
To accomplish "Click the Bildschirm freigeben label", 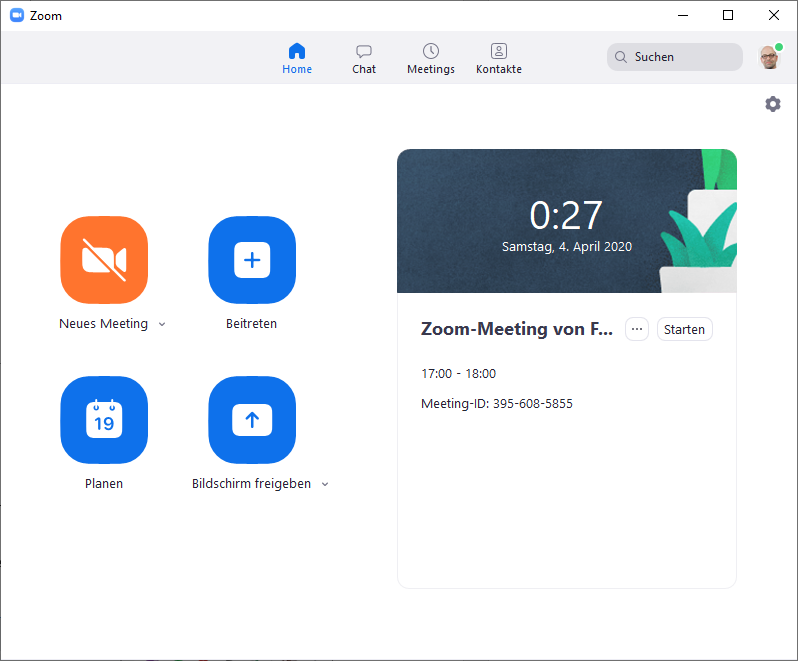I will [x=251, y=483].
